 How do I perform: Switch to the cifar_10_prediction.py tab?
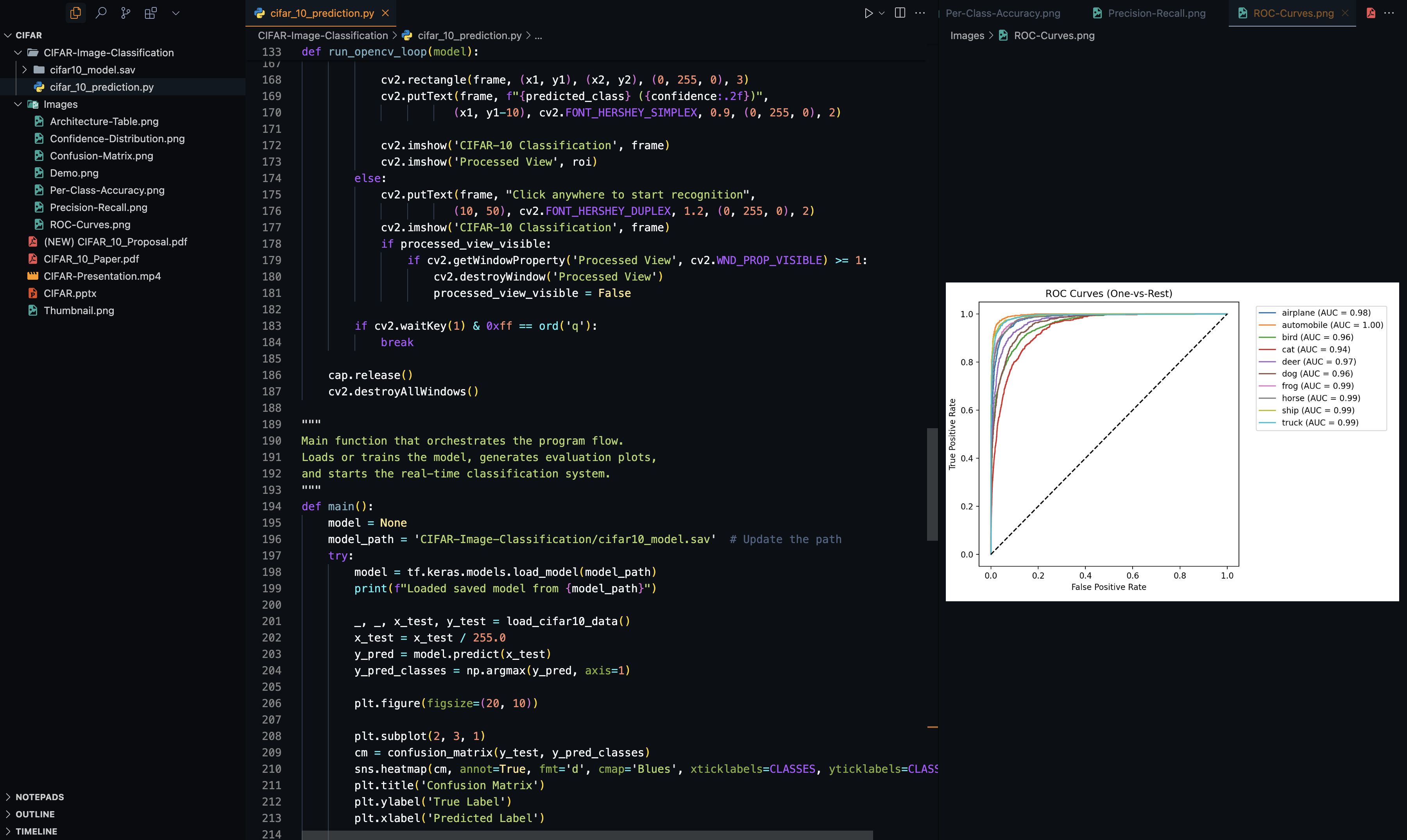point(321,13)
